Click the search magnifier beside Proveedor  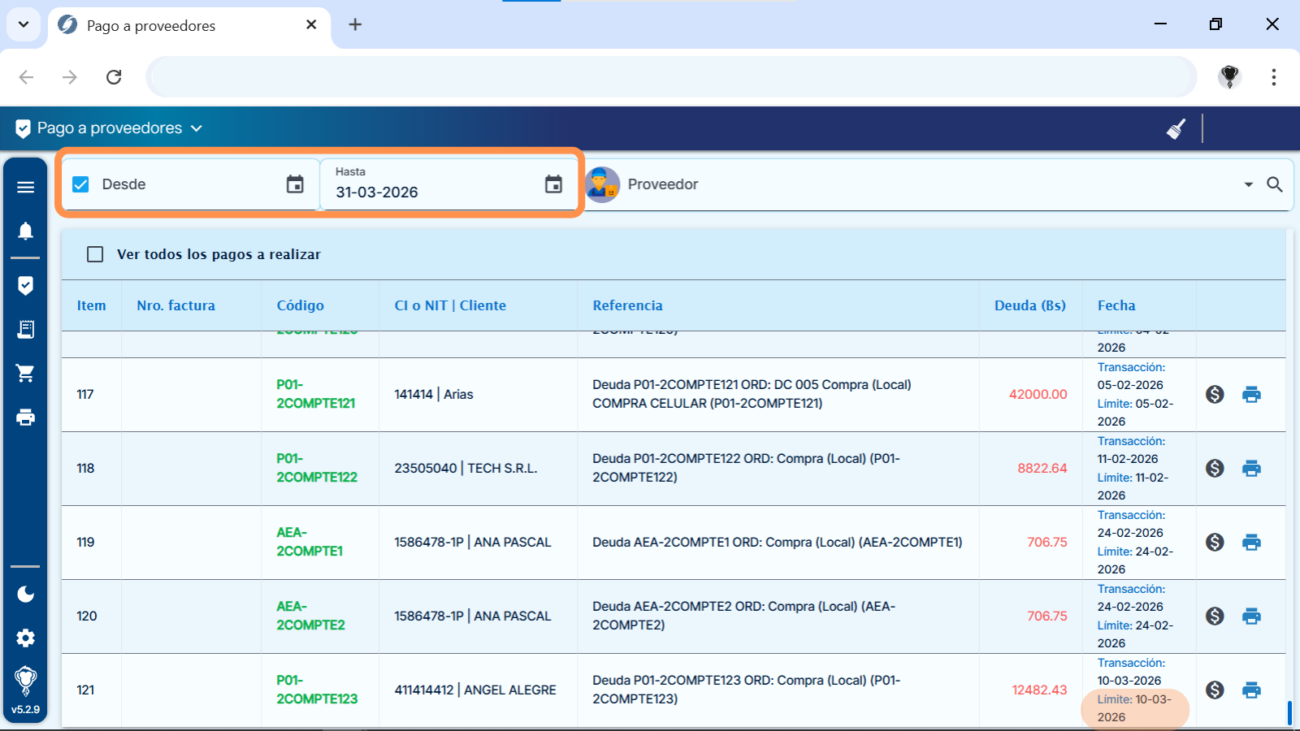tap(1275, 185)
